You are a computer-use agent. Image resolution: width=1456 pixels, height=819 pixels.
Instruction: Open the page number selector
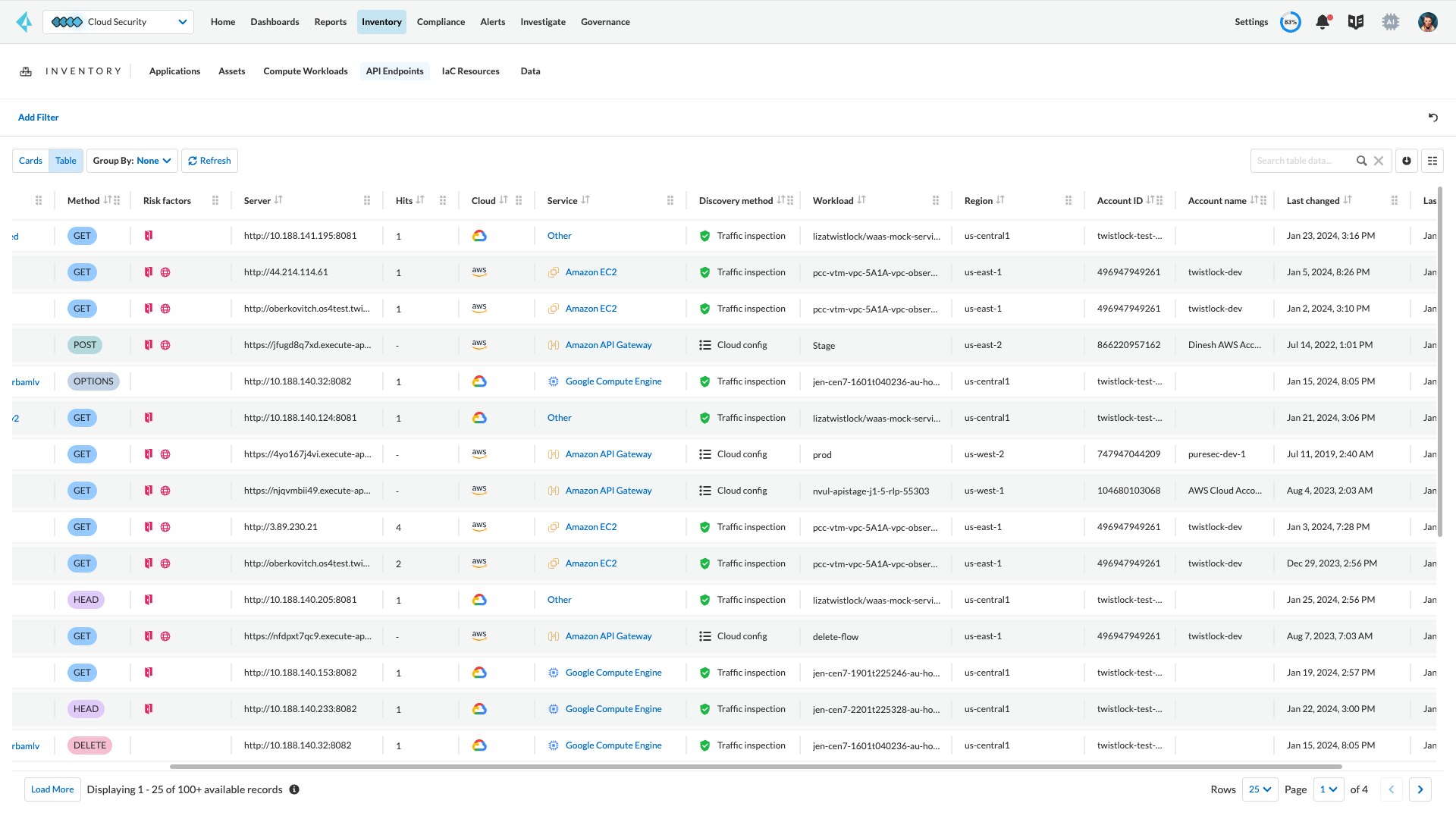1329,789
